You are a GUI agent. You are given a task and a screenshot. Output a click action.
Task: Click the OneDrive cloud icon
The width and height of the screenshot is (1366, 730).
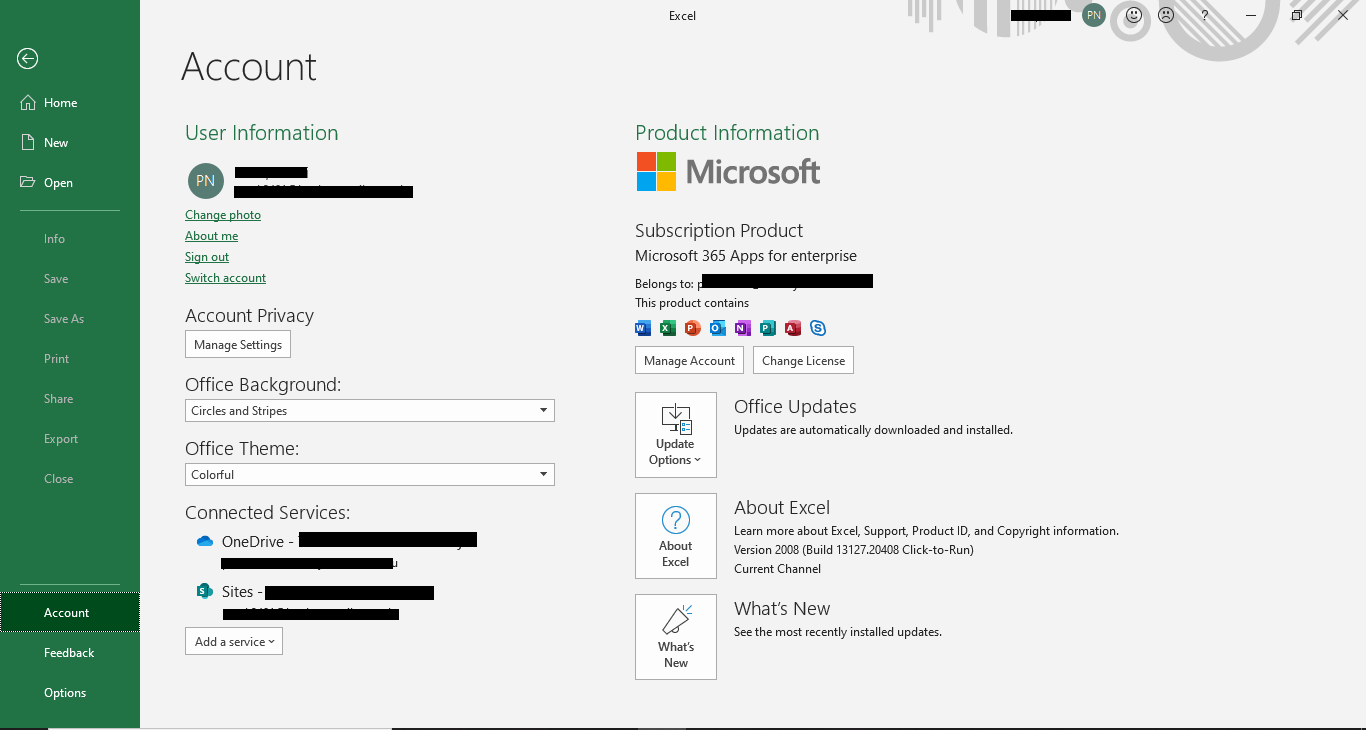coord(205,541)
